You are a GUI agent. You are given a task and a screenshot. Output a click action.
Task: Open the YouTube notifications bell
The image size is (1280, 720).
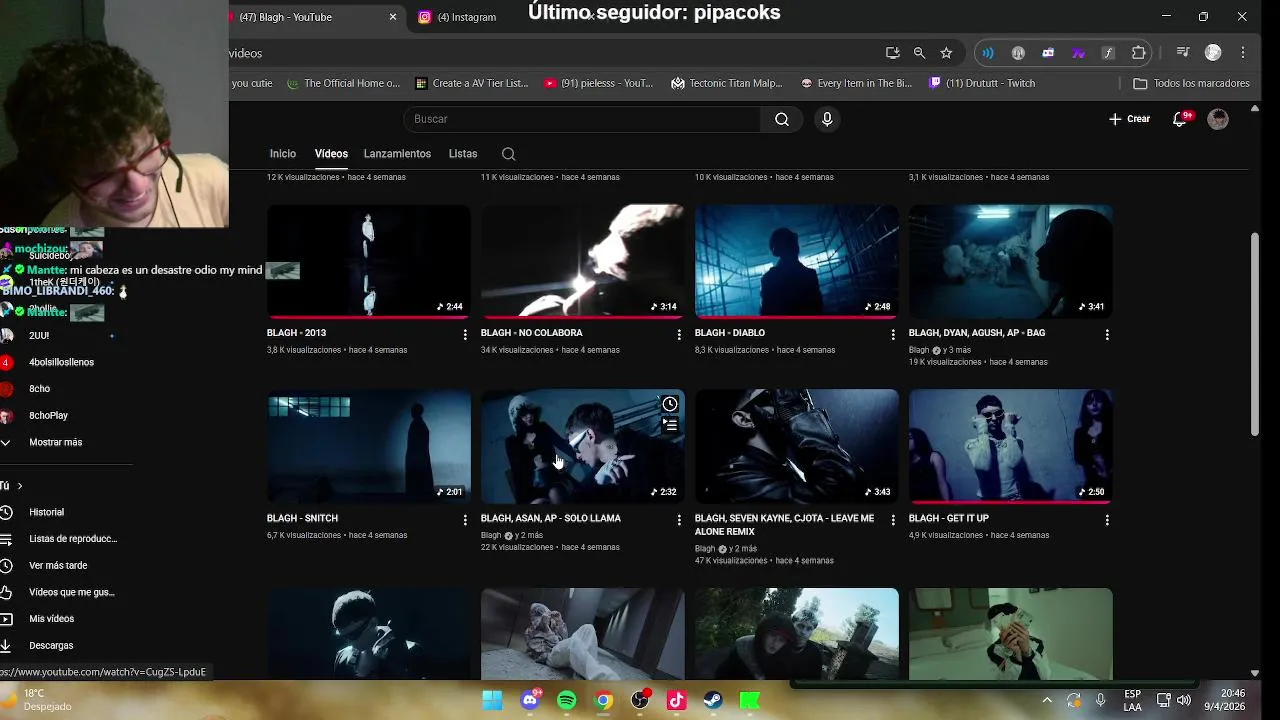[1180, 119]
